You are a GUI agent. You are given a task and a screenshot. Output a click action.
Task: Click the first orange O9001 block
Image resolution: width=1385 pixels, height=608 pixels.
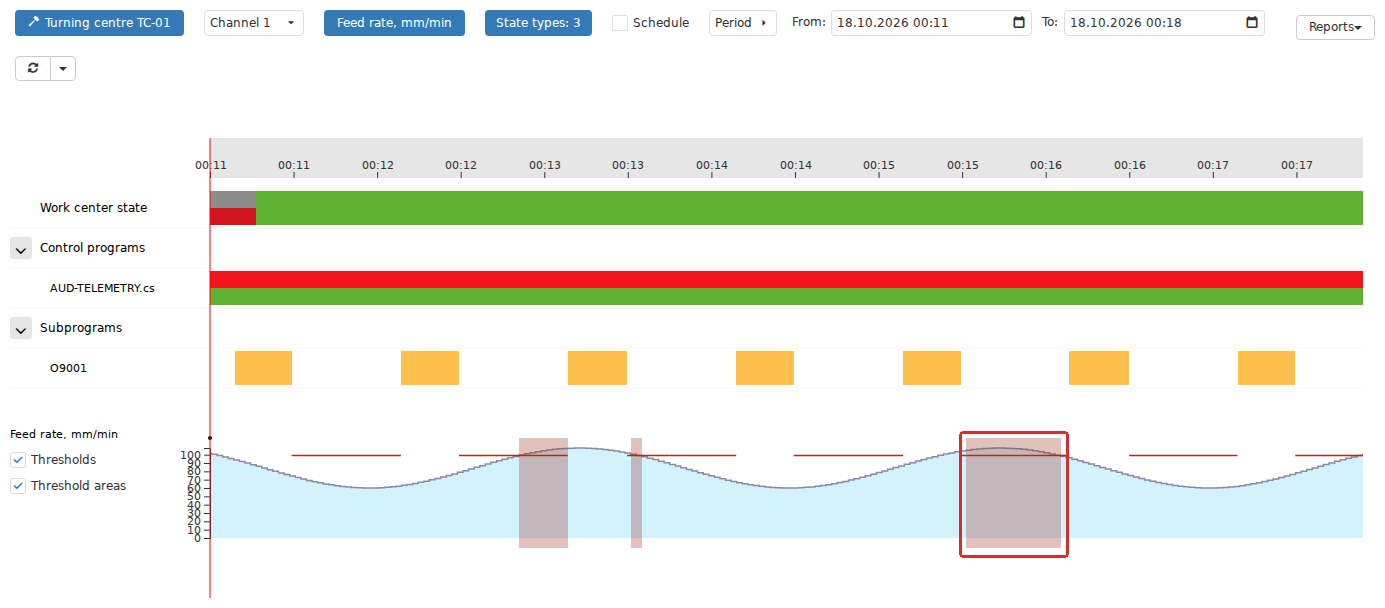263,368
